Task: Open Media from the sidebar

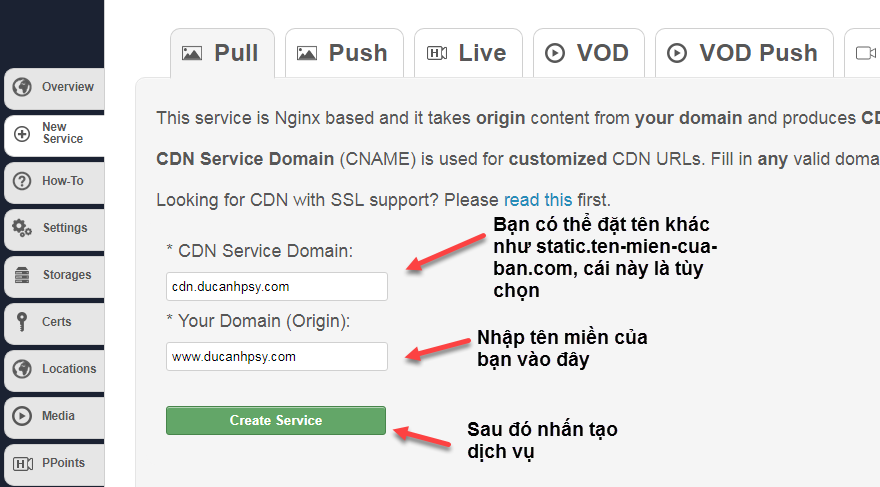Action: coord(54,417)
